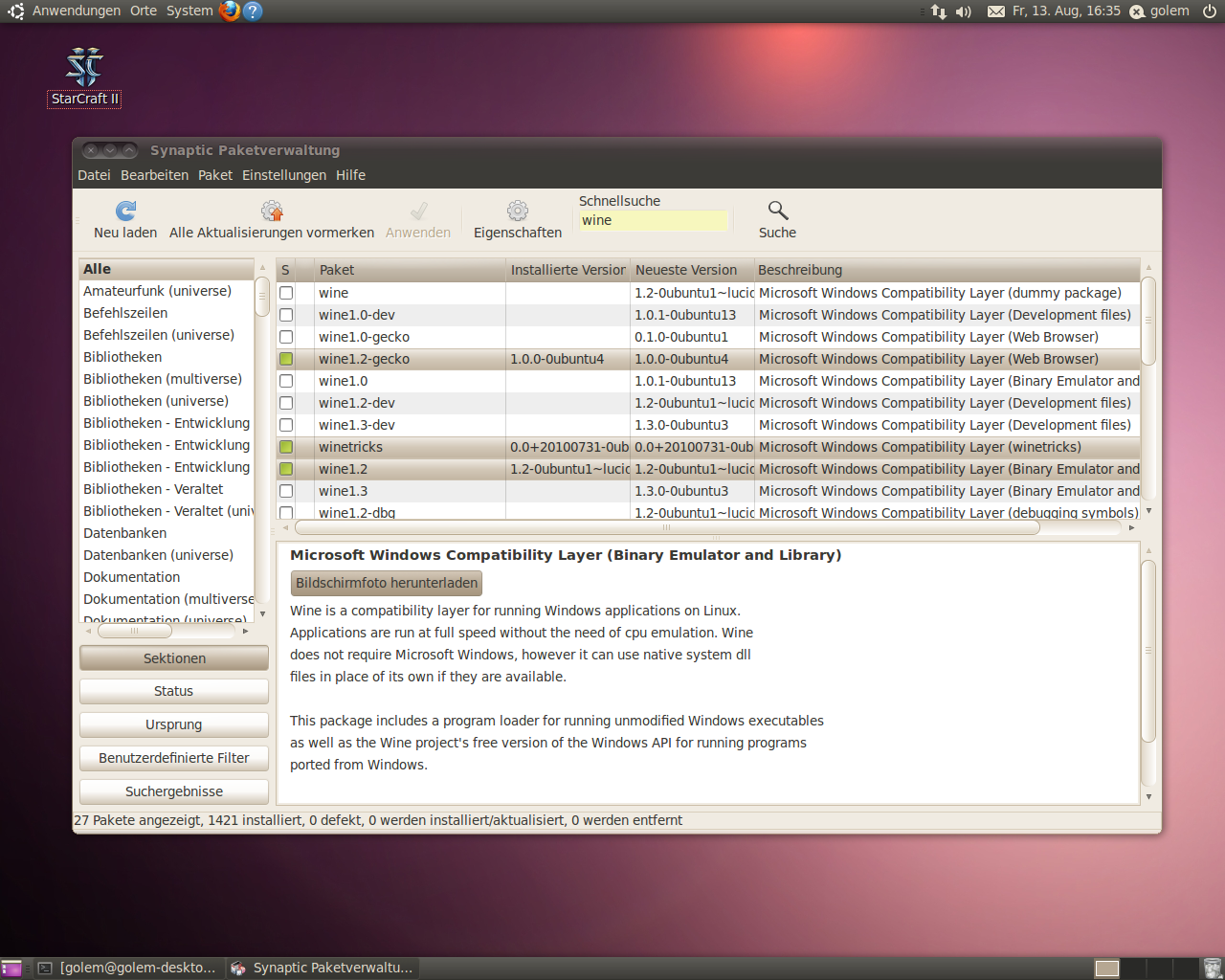Open the StarCraft II desktop icon
Viewport: 1225px width, 980px height.
84,77
